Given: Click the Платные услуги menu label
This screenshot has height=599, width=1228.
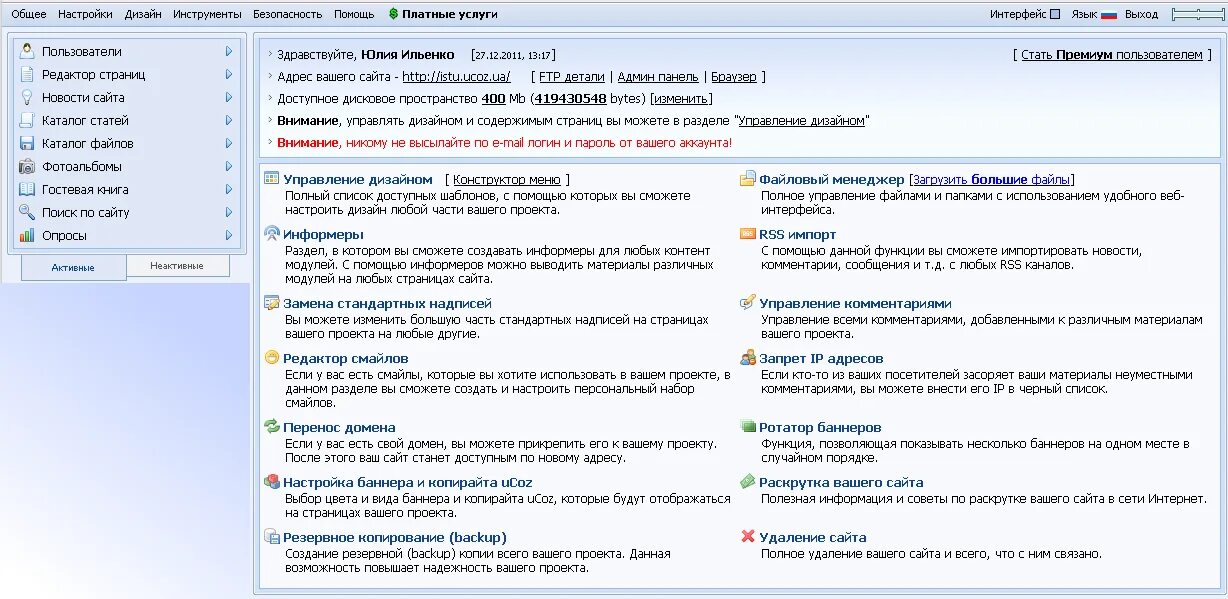Looking at the screenshot, I should click(x=449, y=14).
